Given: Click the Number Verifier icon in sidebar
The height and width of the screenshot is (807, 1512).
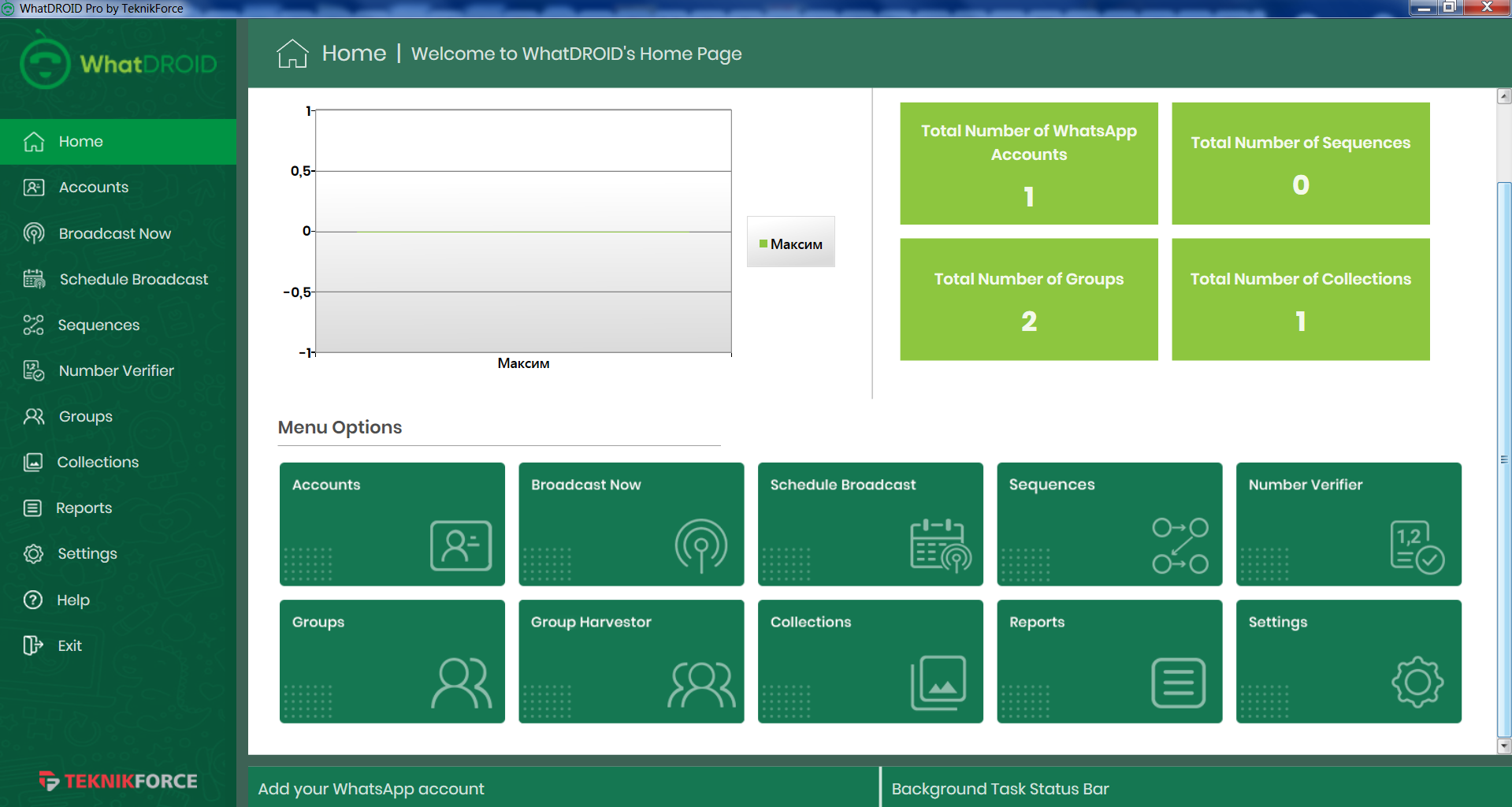Looking at the screenshot, I should click(x=34, y=370).
